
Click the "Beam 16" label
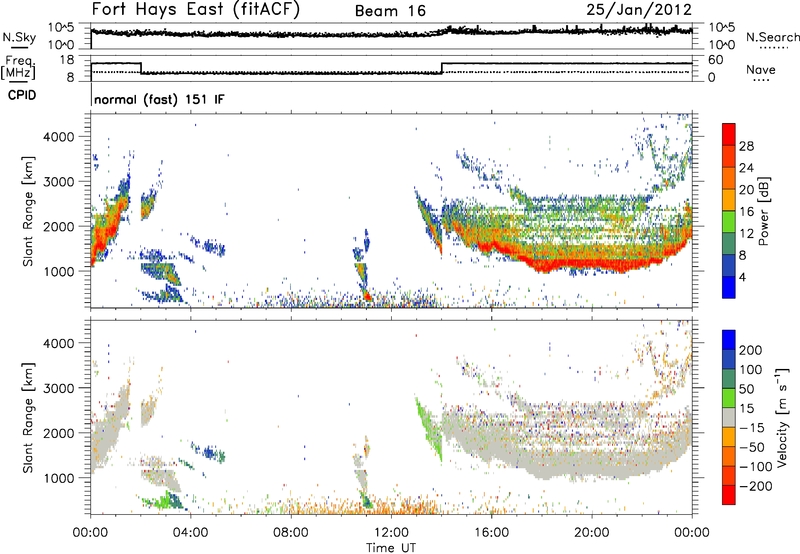coord(390,11)
